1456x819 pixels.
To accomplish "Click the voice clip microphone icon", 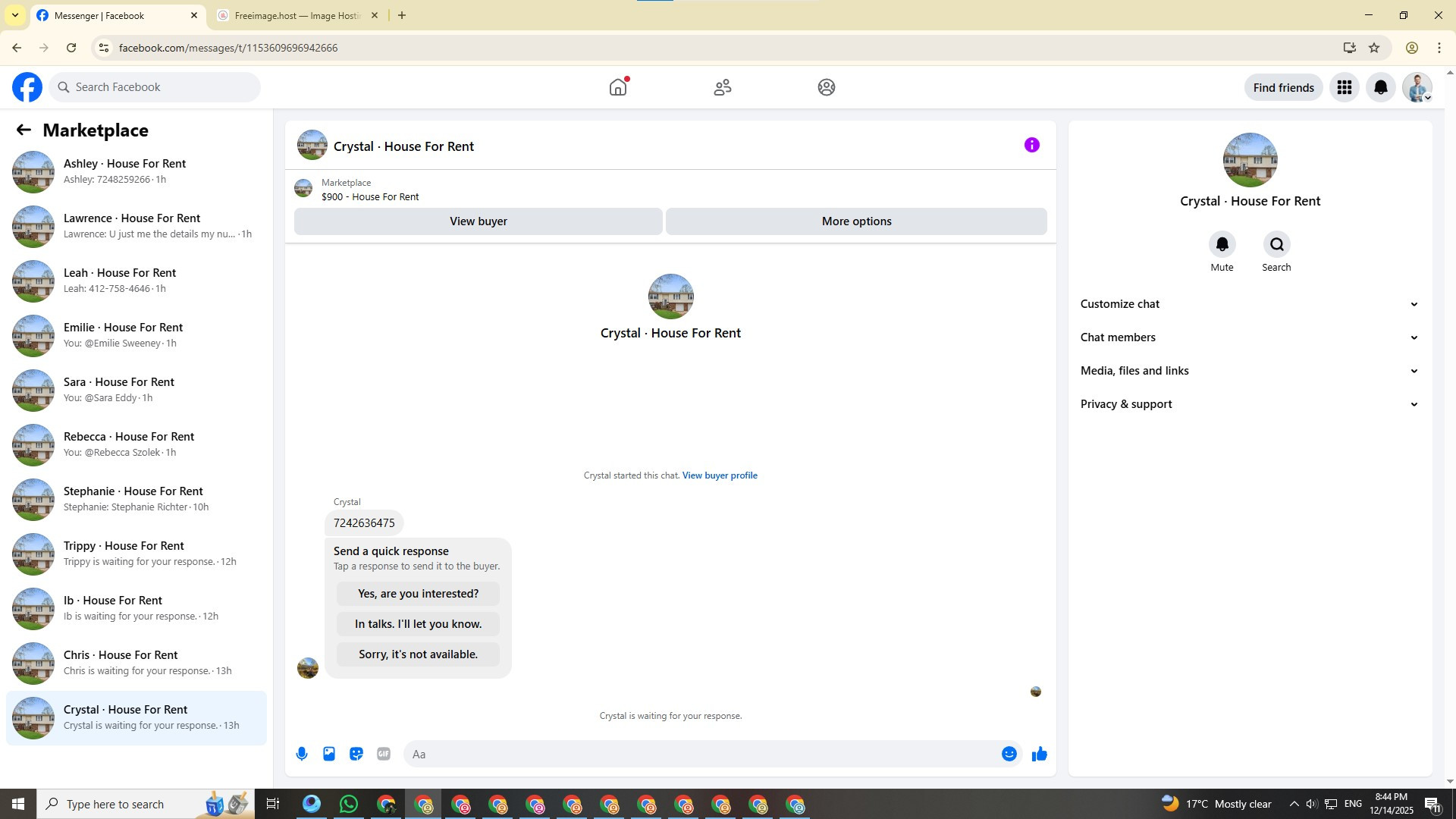I will 302,754.
